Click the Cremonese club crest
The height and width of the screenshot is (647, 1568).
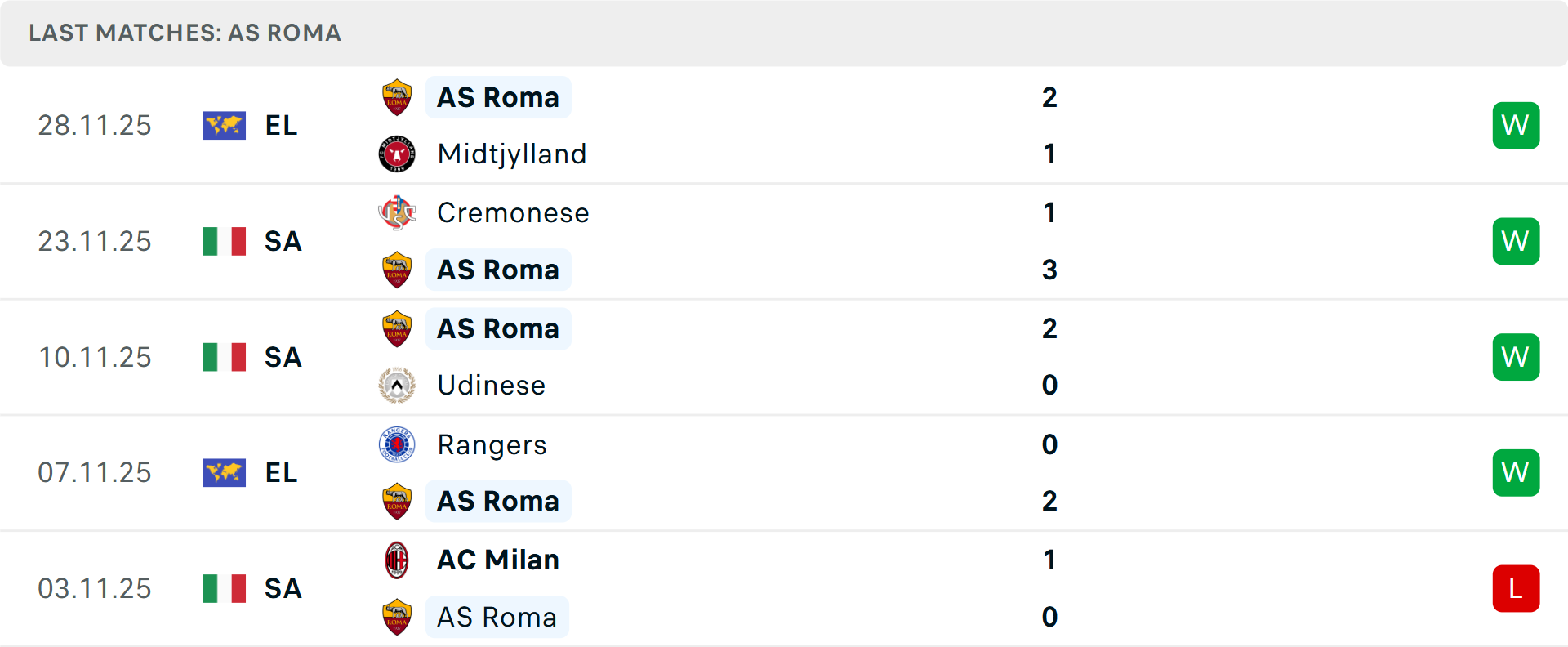pyautogui.click(x=397, y=213)
